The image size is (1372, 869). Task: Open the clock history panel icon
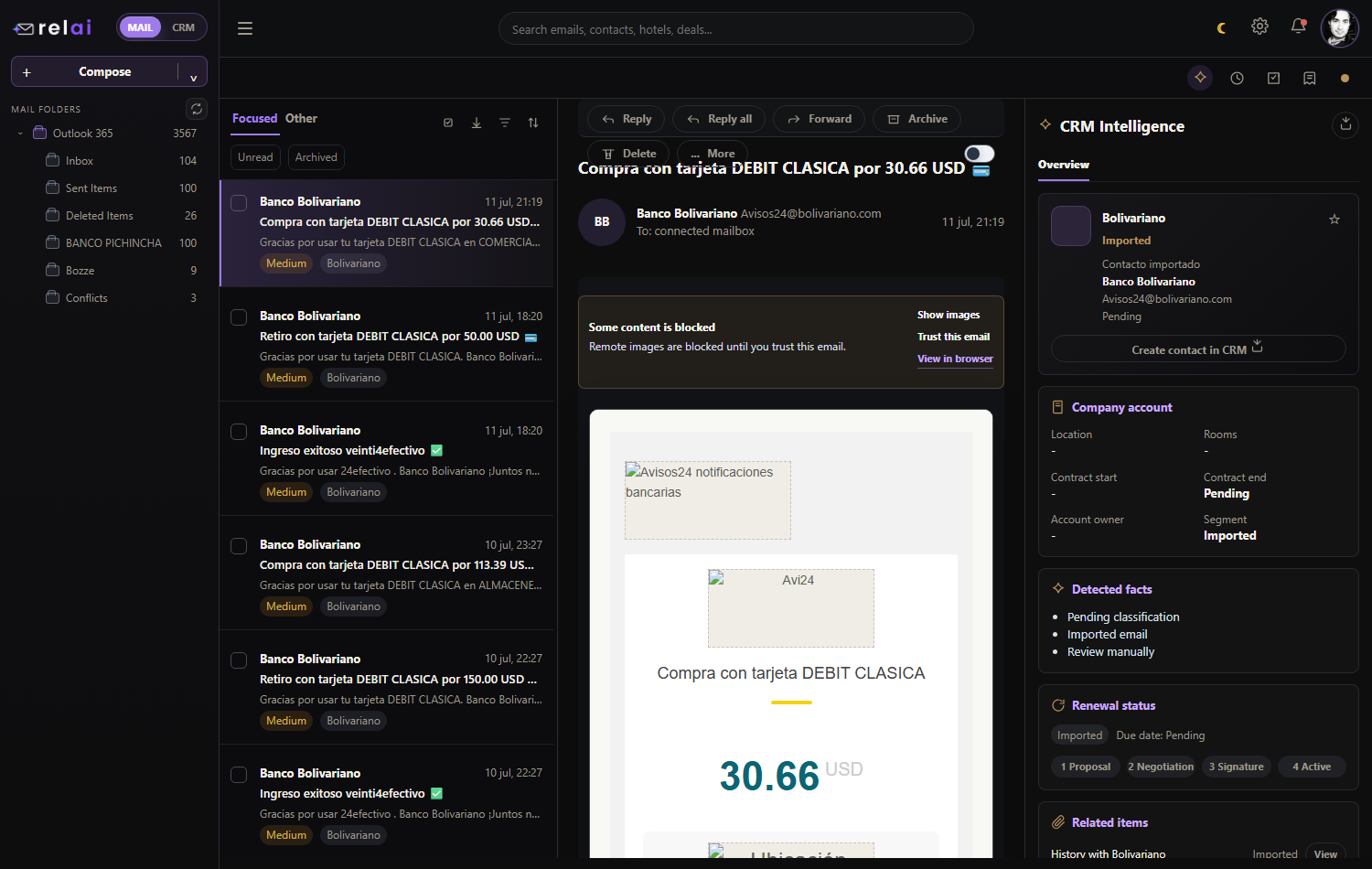click(1237, 79)
